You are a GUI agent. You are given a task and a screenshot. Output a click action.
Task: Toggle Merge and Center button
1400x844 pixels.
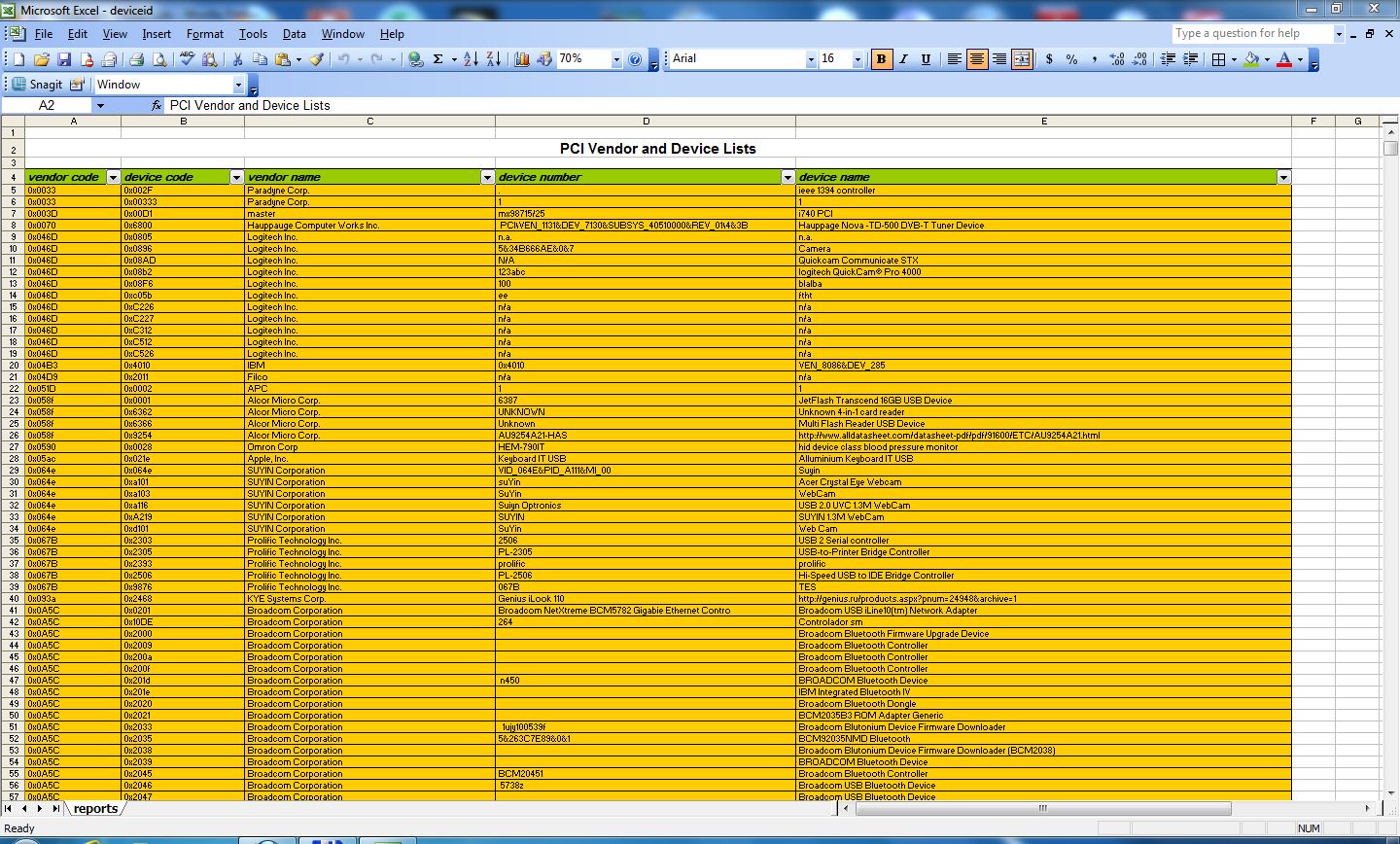1022,59
